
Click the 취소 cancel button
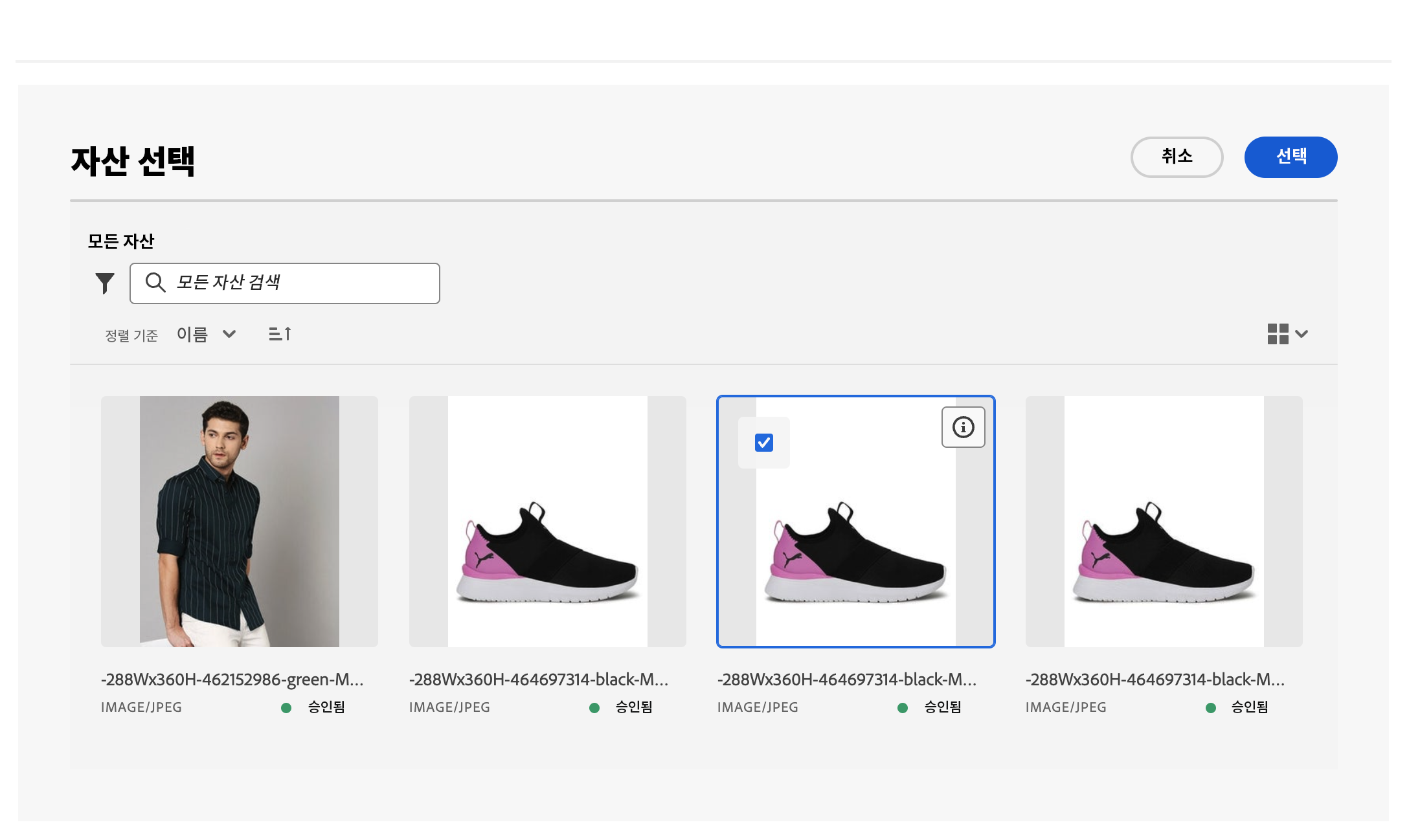(x=1176, y=157)
